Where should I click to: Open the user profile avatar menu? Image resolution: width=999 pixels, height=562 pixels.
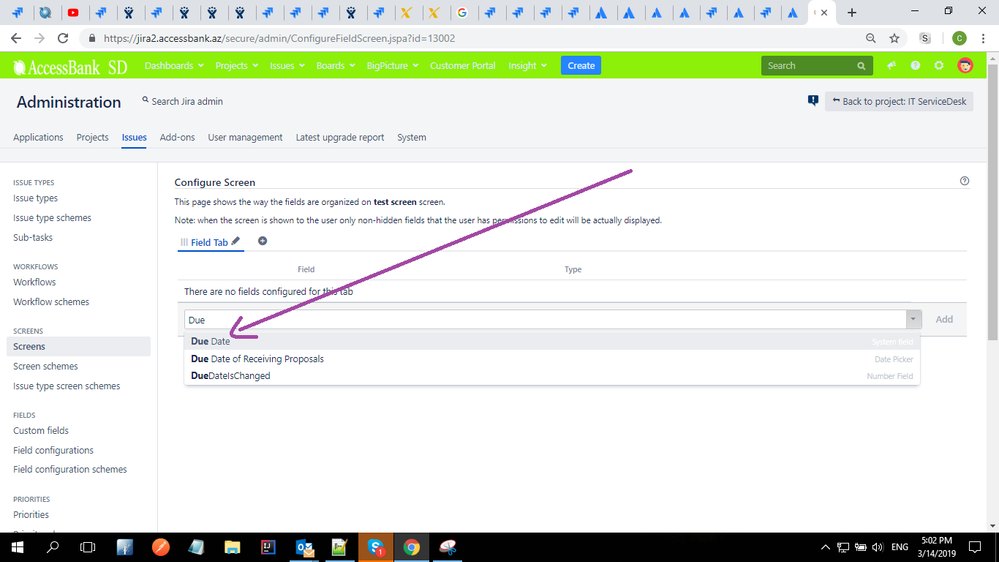point(965,66)
